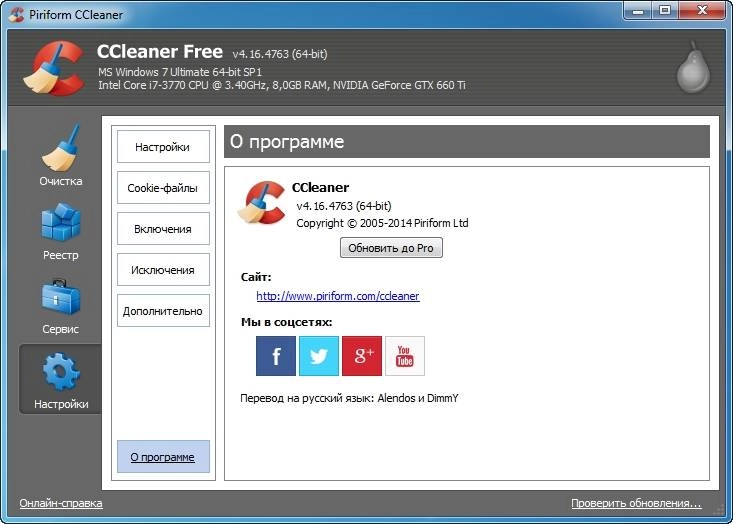Click the title bar CCleaner app icon
The image size is (733, 524).
click(x=17, y=14)
